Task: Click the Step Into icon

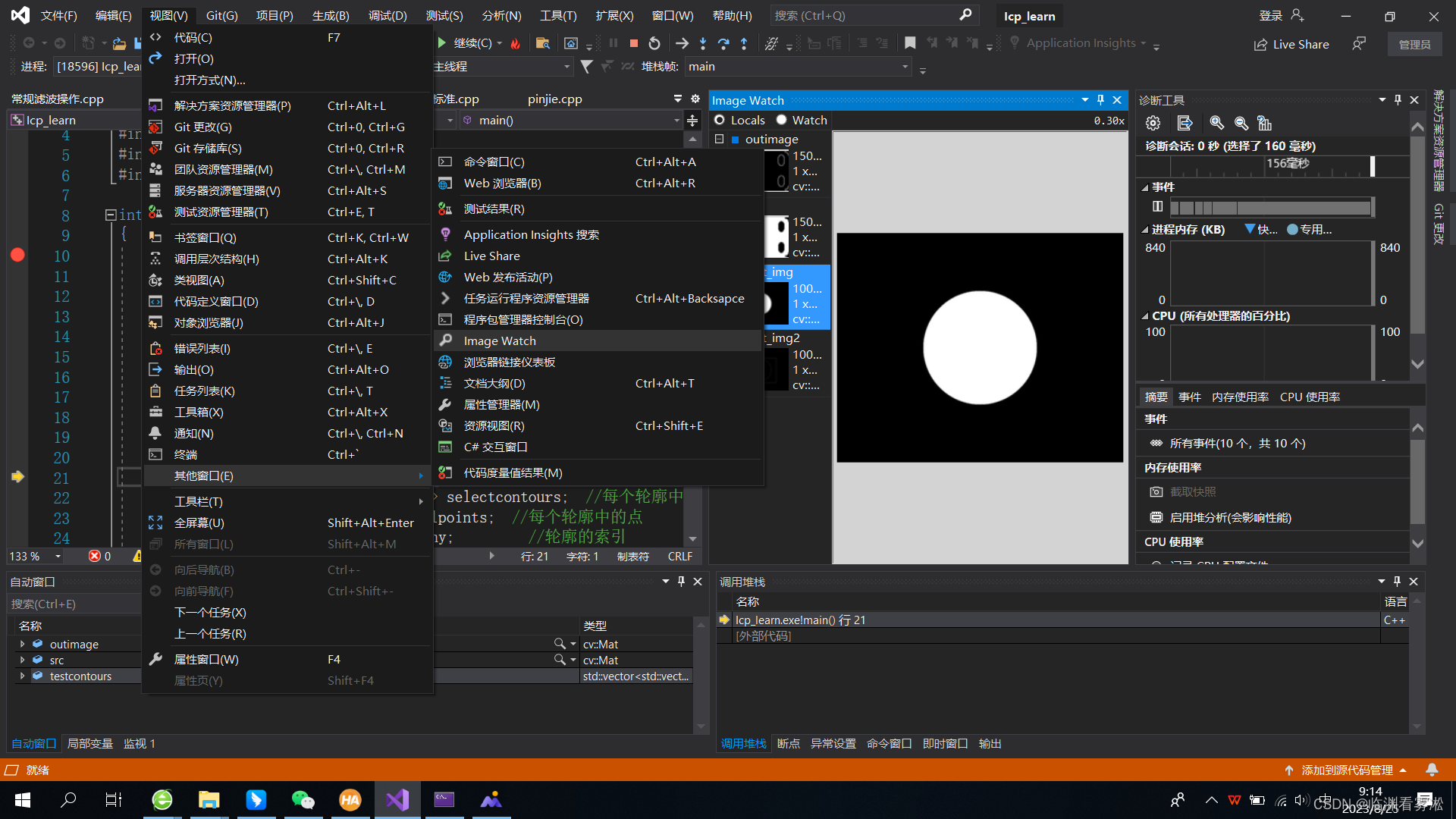Action: (x=703, y=43)
